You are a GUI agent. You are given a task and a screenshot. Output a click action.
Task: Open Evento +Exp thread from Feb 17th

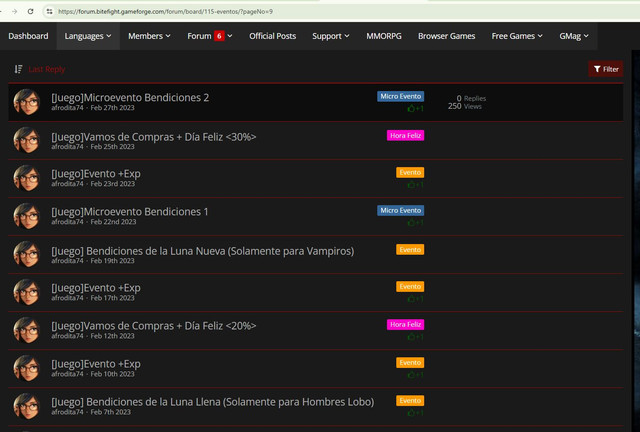pos(96,288)
